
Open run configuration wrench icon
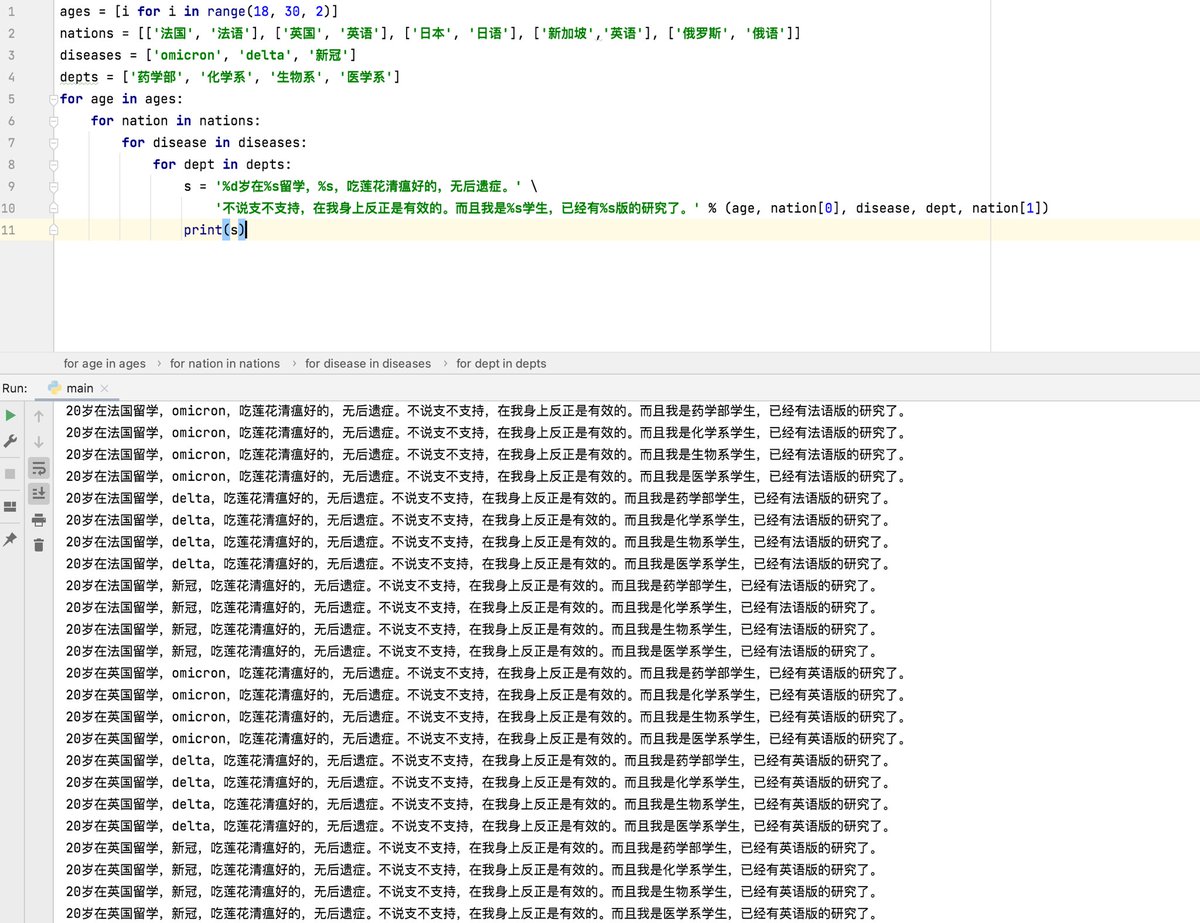tap(11, 441)
